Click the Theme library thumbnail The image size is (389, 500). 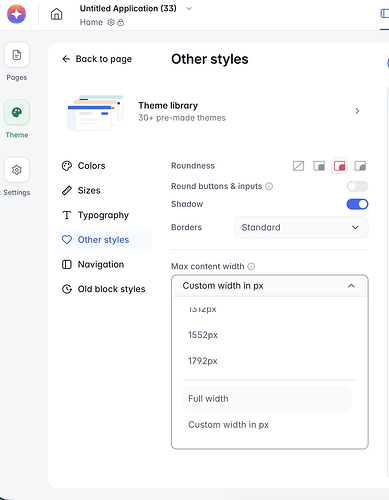95,112
